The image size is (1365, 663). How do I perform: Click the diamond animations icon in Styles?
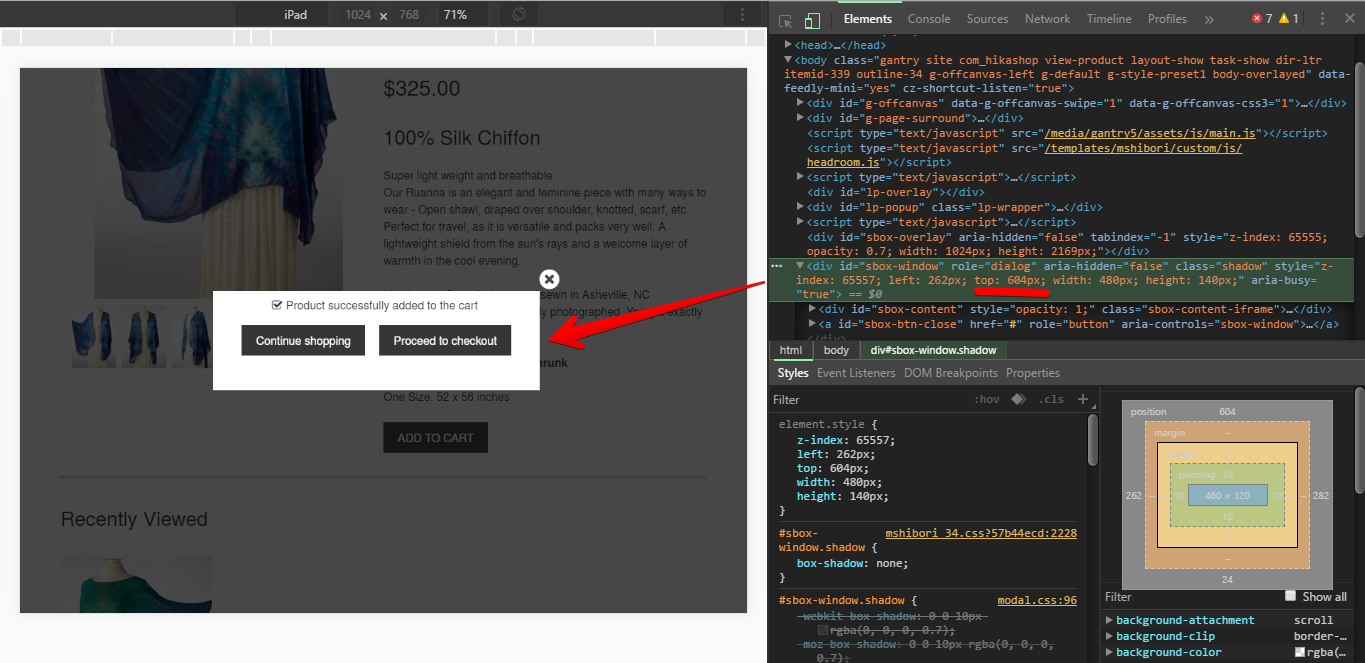click(x=1018, y=399)
